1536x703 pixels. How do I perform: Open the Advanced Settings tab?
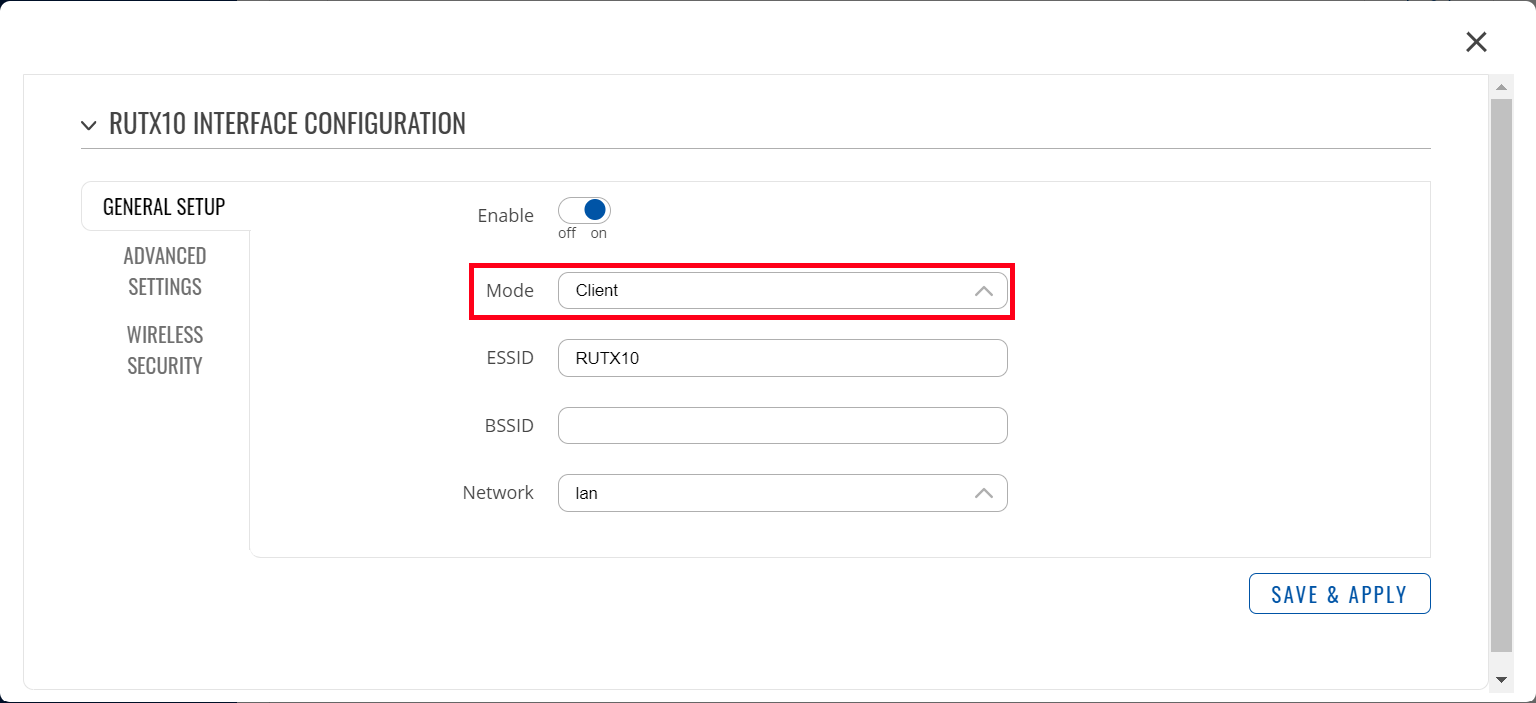tap(165, 271)
